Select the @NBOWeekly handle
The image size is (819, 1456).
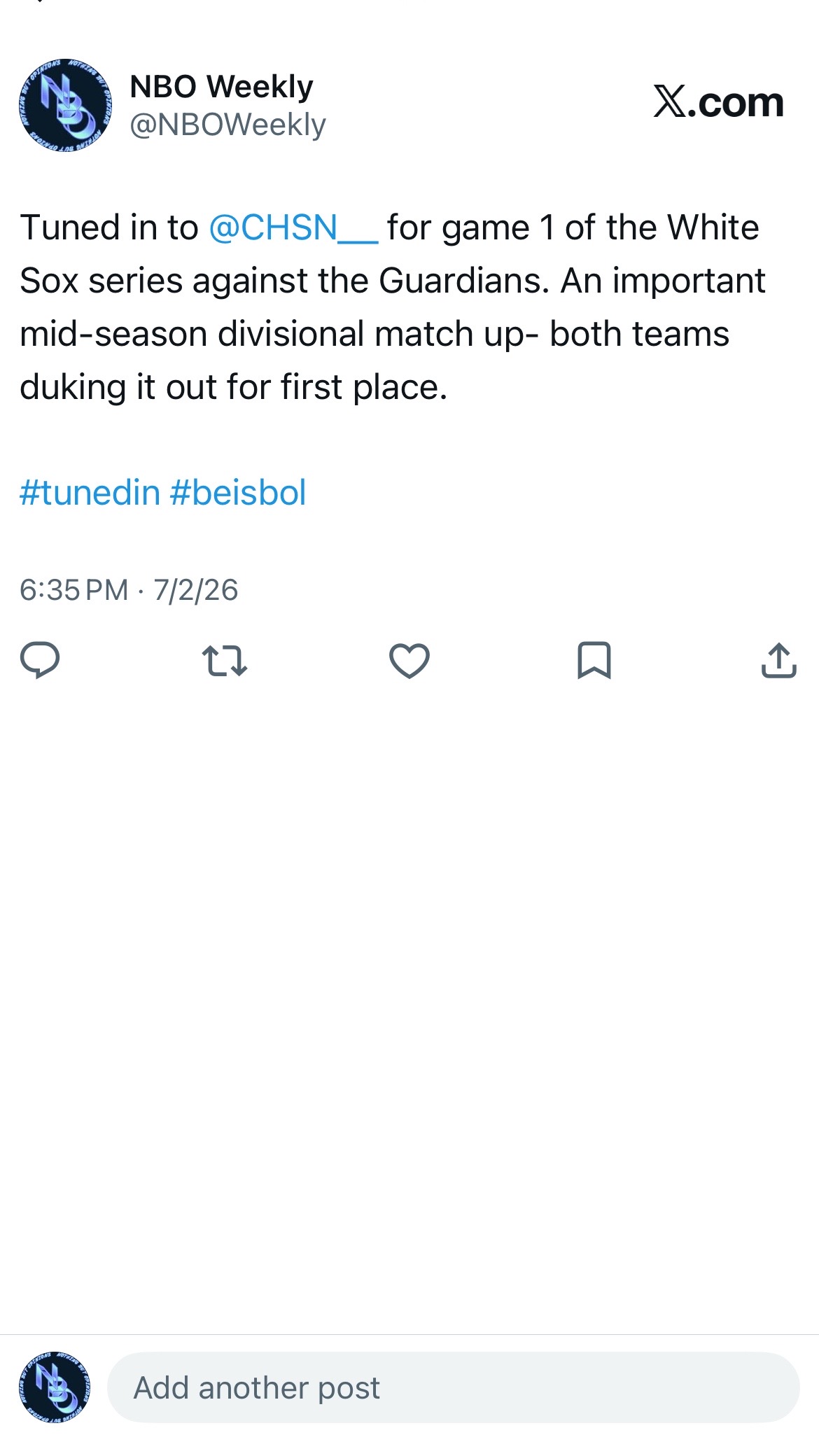[x=227, y=125]
